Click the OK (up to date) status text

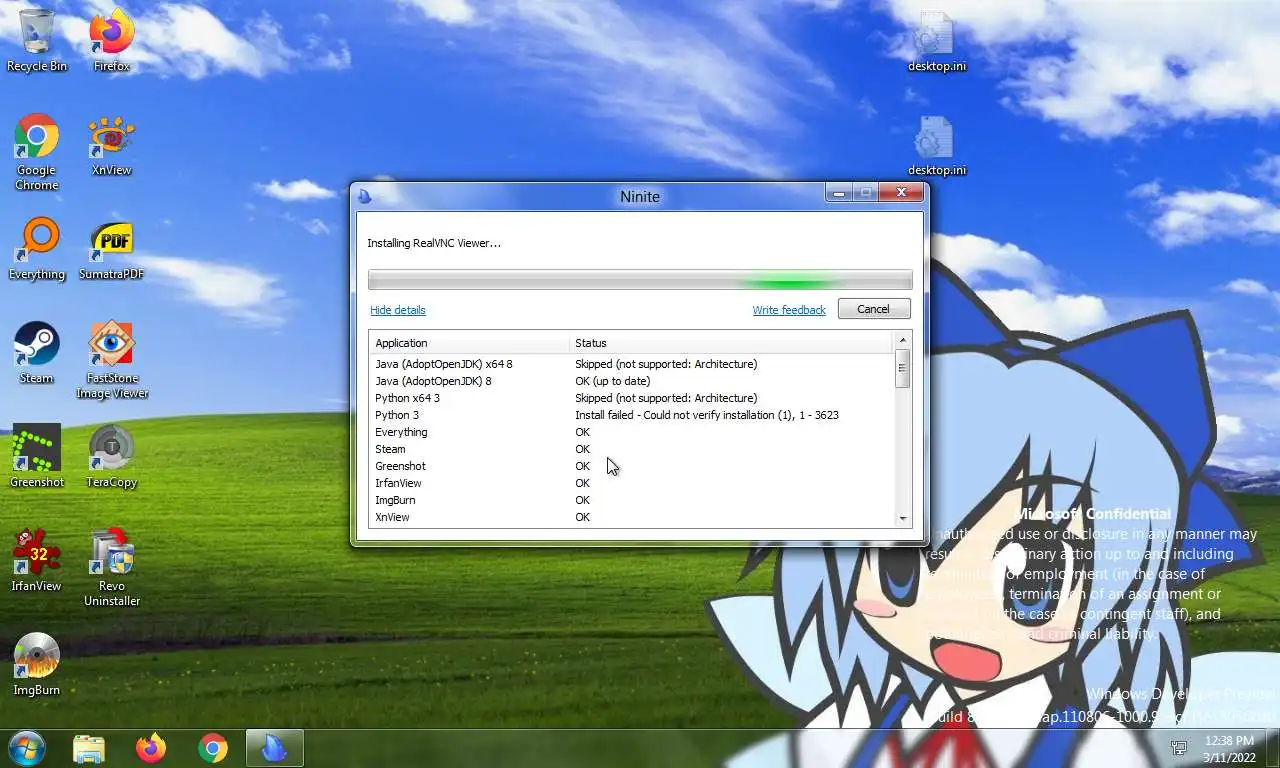(612, 381)
